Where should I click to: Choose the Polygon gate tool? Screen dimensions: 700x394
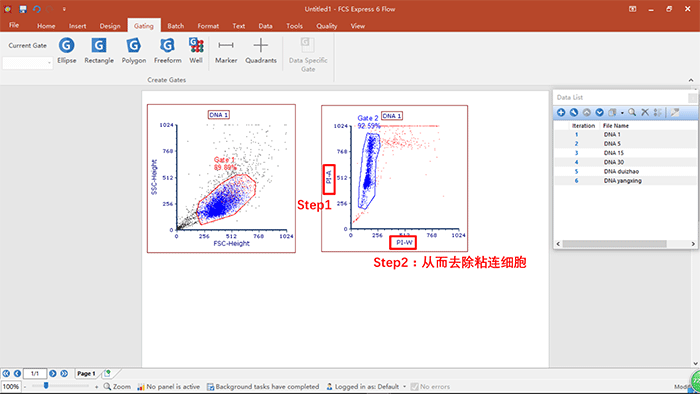(x=133, y=51)
